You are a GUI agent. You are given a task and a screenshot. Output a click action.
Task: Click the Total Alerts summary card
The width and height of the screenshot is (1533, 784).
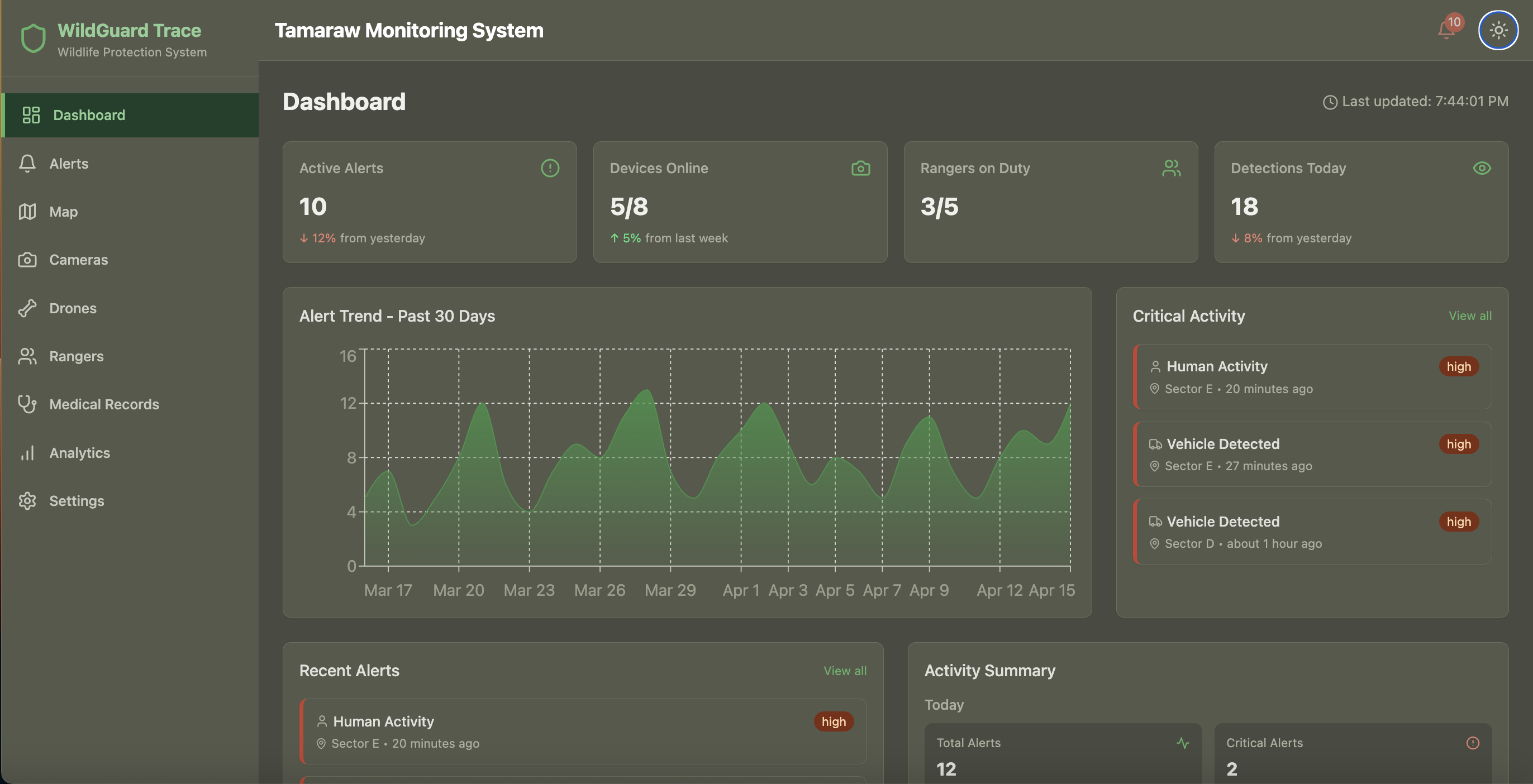pyautogui.click(x=1062, y=754)
